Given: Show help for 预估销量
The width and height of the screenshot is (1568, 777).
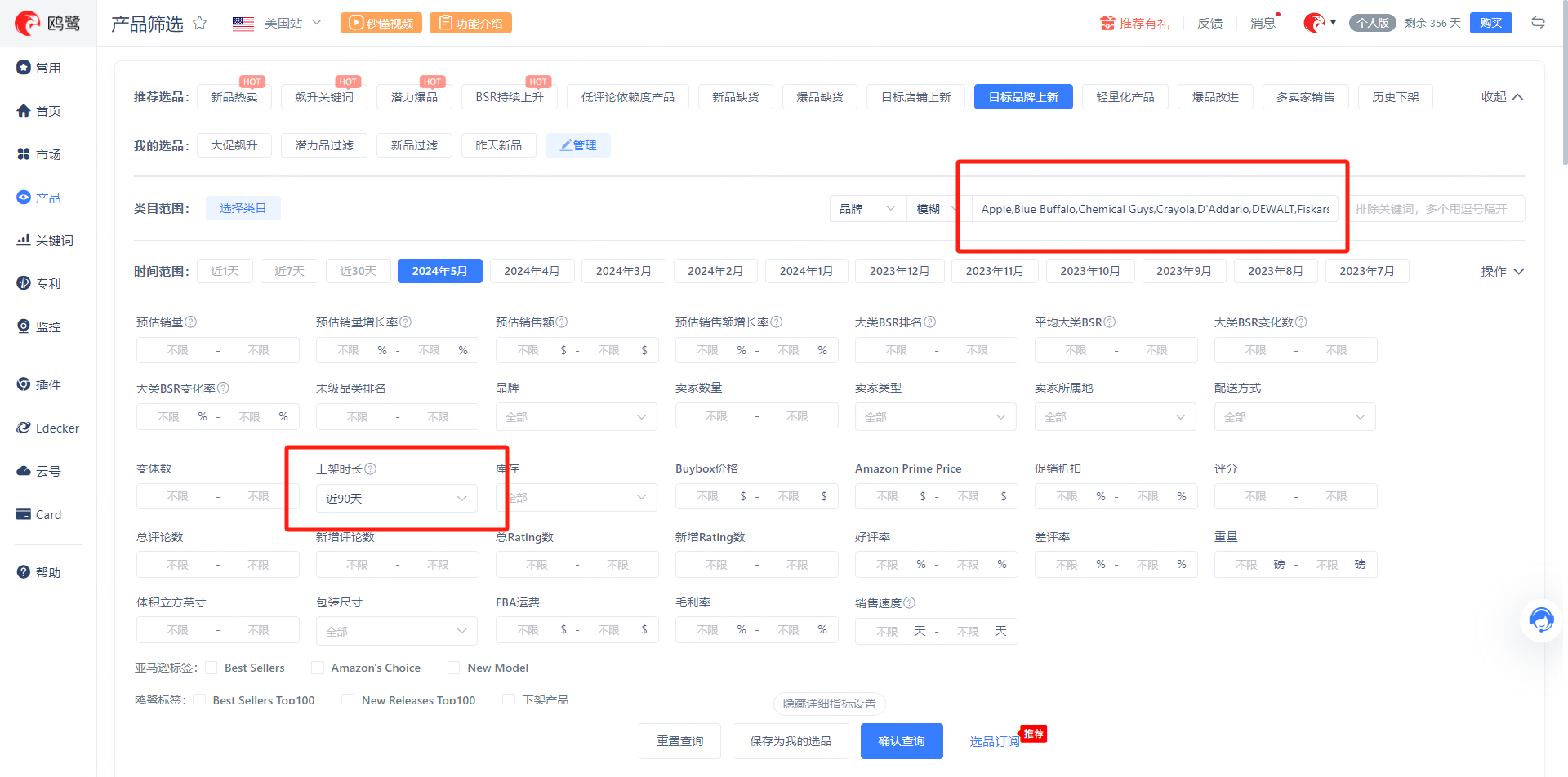Looking at the screenshot, I should 191,322.
